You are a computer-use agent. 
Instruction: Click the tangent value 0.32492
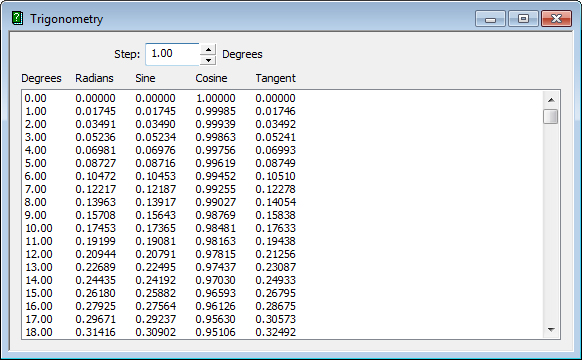pos(275,332)
